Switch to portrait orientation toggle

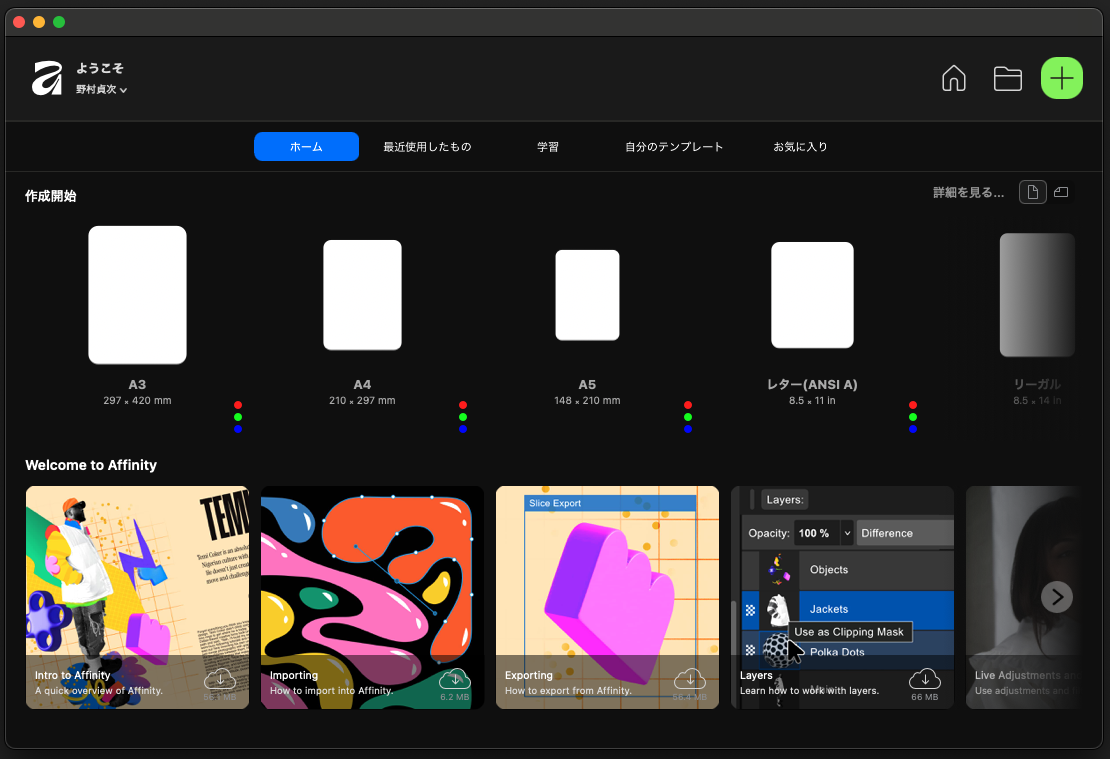point(1033,192)
